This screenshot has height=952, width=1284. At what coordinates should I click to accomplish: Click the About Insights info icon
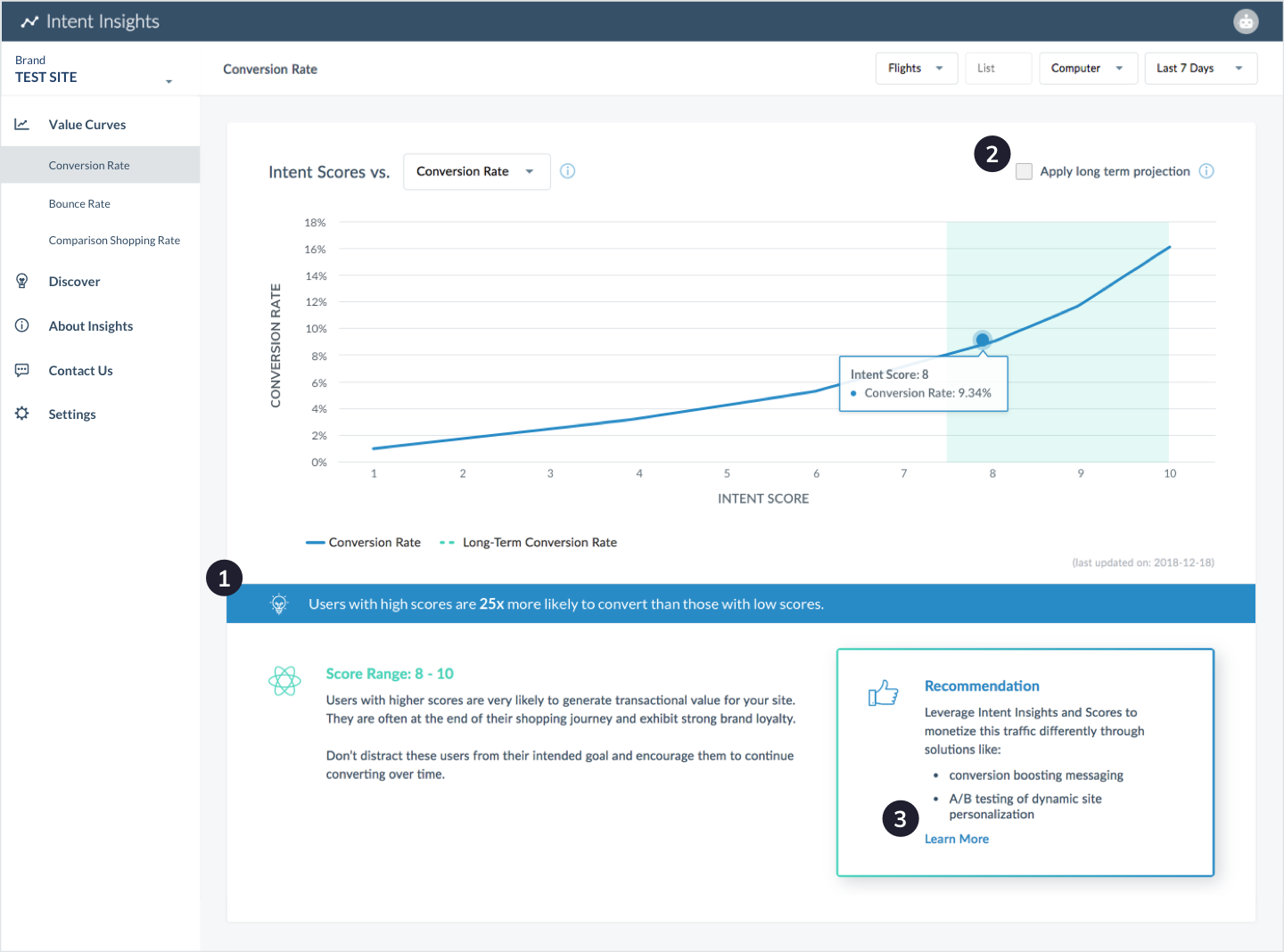click(22, 326)
